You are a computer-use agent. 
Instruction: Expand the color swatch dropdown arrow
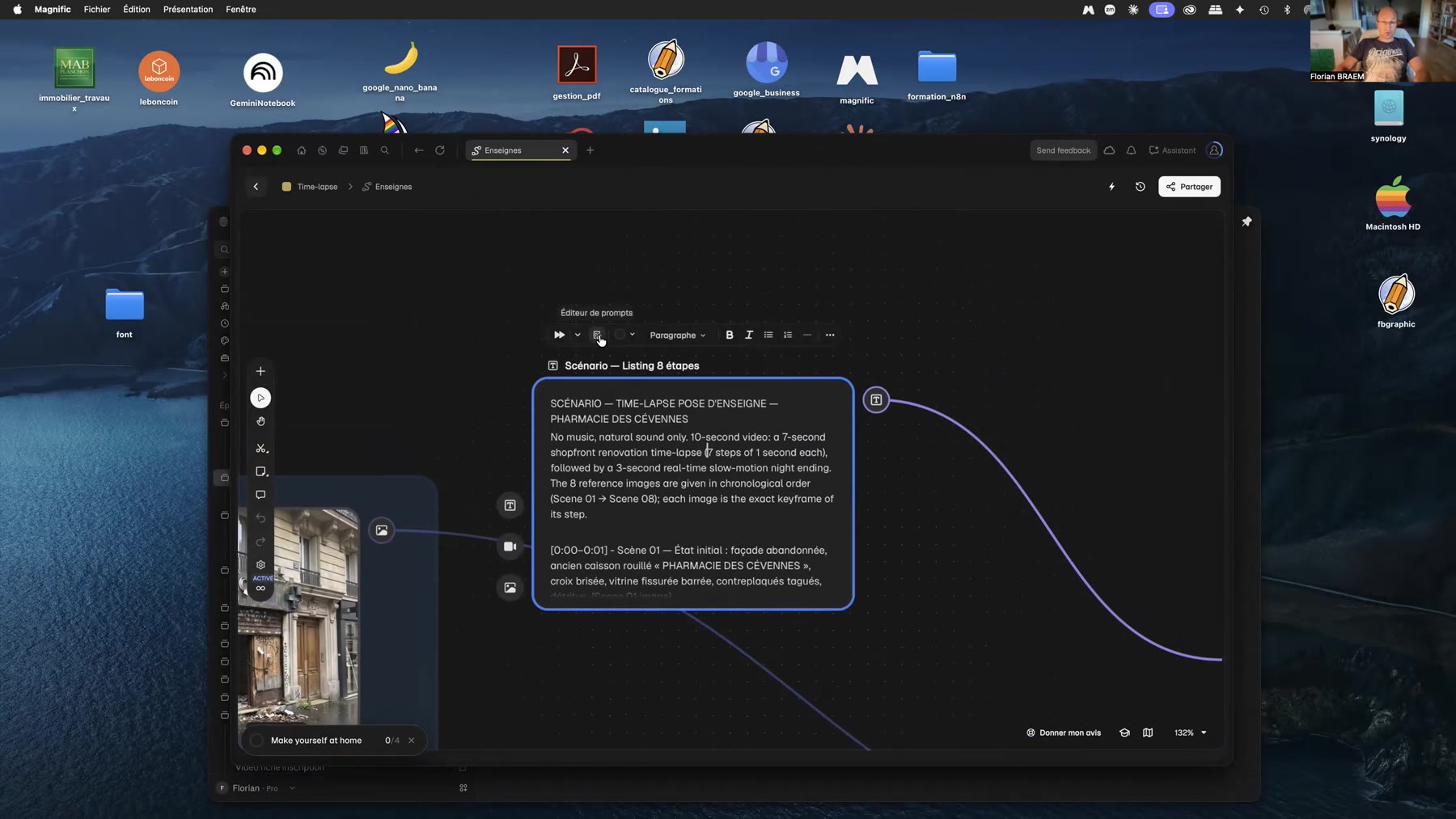[x=633, y=335]
